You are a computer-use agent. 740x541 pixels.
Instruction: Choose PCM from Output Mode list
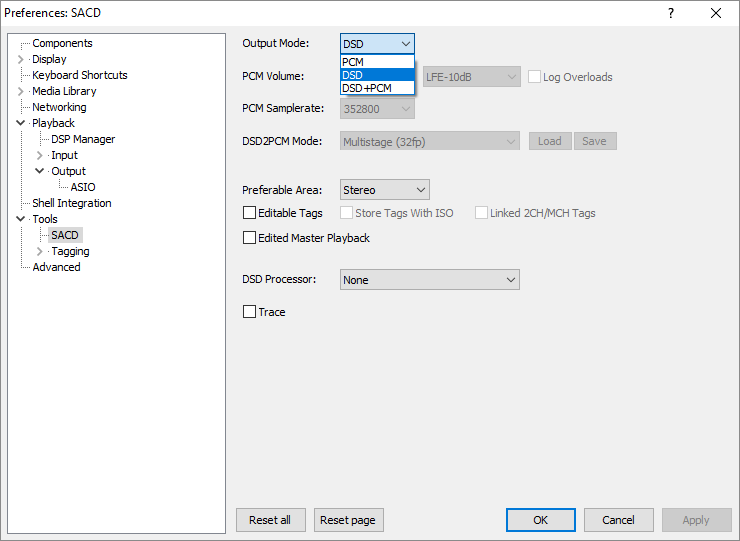click(376, 62)
